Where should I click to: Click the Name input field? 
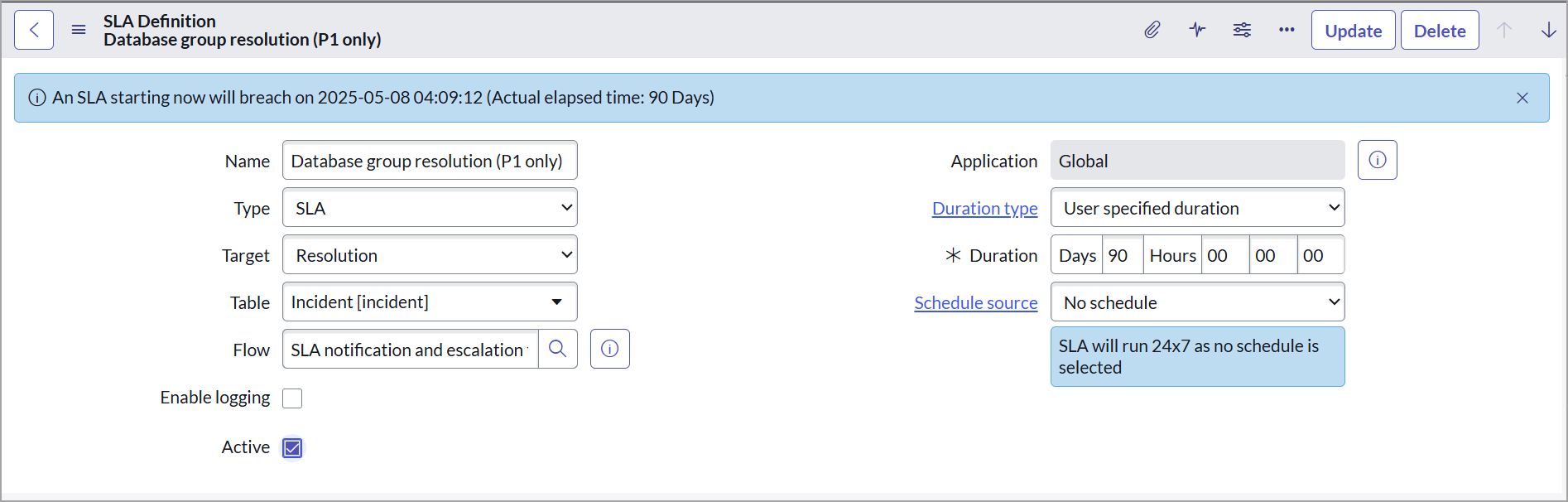430,161
